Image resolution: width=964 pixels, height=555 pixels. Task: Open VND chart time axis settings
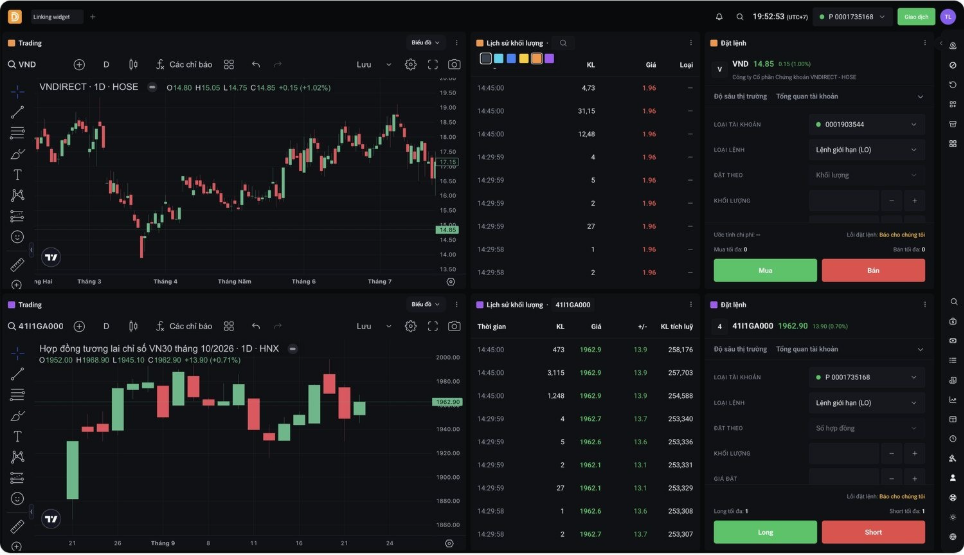tap(451, 281)
